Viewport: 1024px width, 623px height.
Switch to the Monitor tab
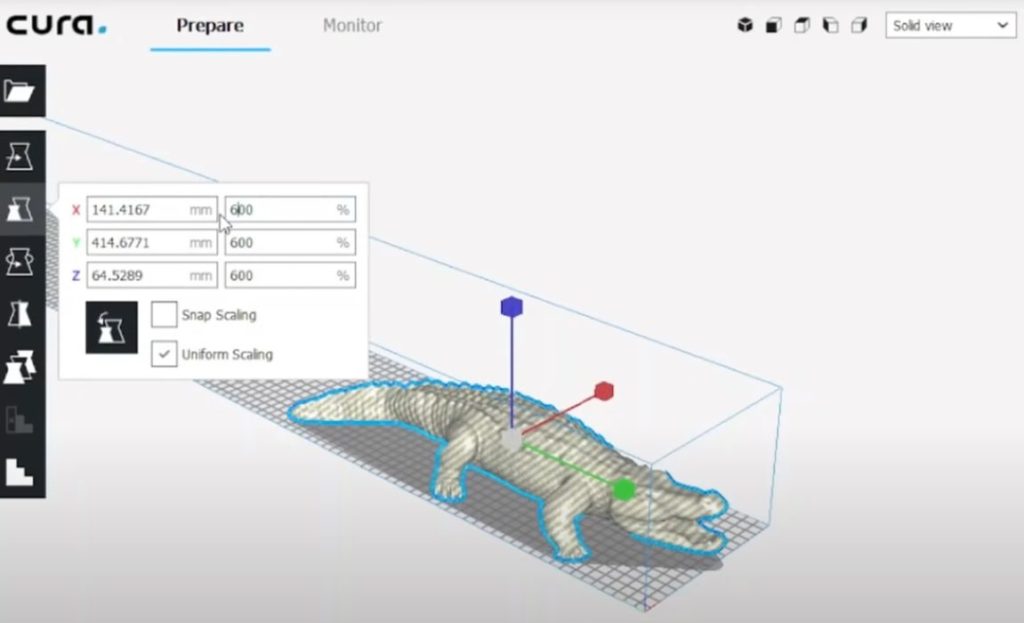point(352,26)
